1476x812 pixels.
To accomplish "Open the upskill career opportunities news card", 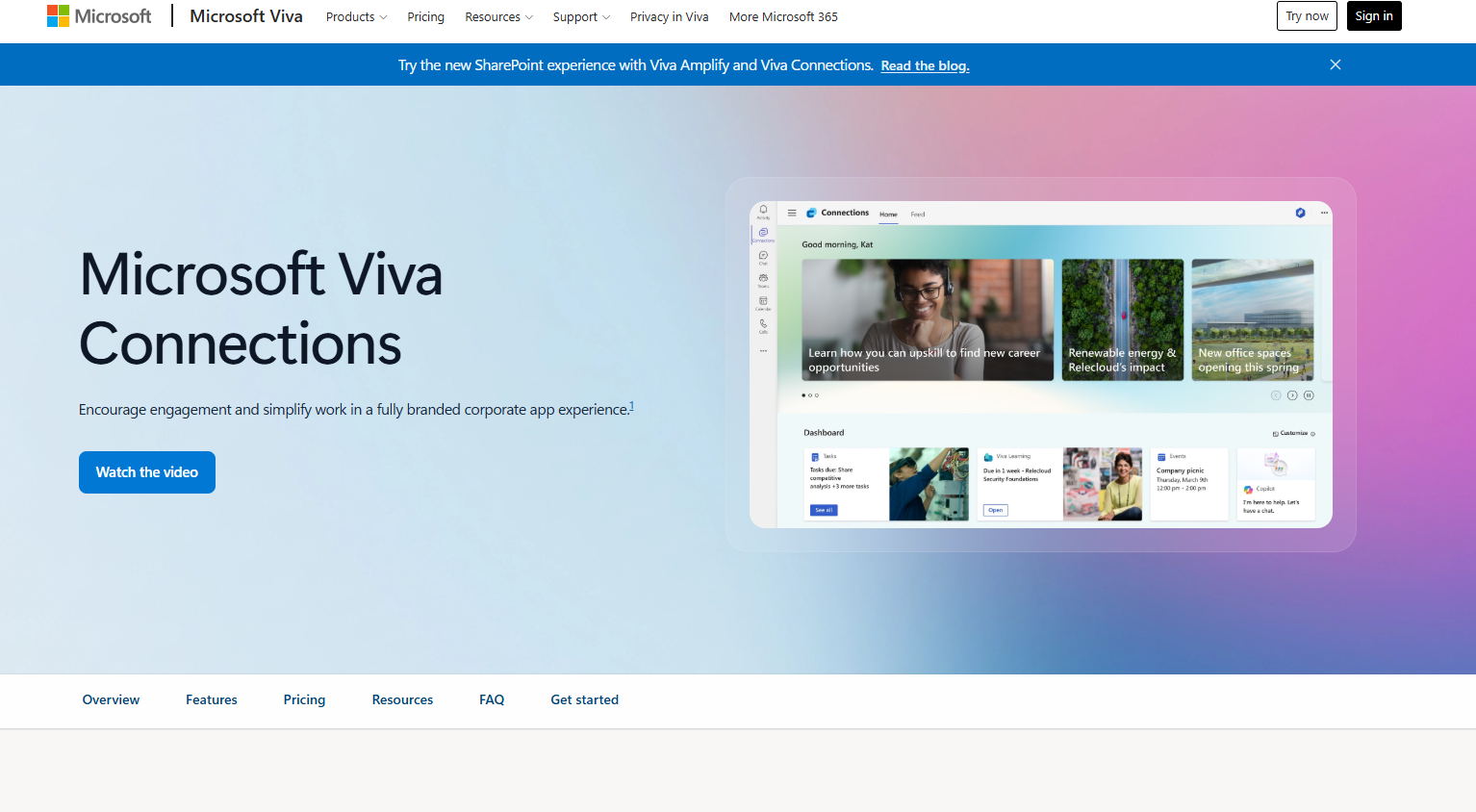I will pyautogui.click(x=928, y=319).
